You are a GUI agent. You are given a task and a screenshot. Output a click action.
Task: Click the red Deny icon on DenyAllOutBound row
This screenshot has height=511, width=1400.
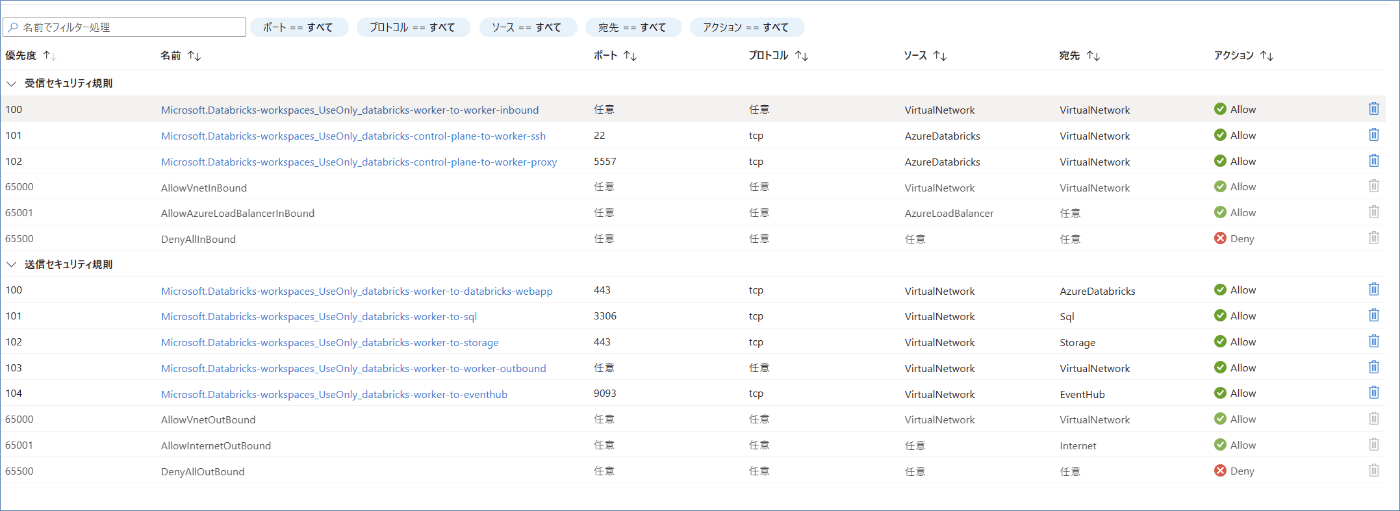point(1220,471)
